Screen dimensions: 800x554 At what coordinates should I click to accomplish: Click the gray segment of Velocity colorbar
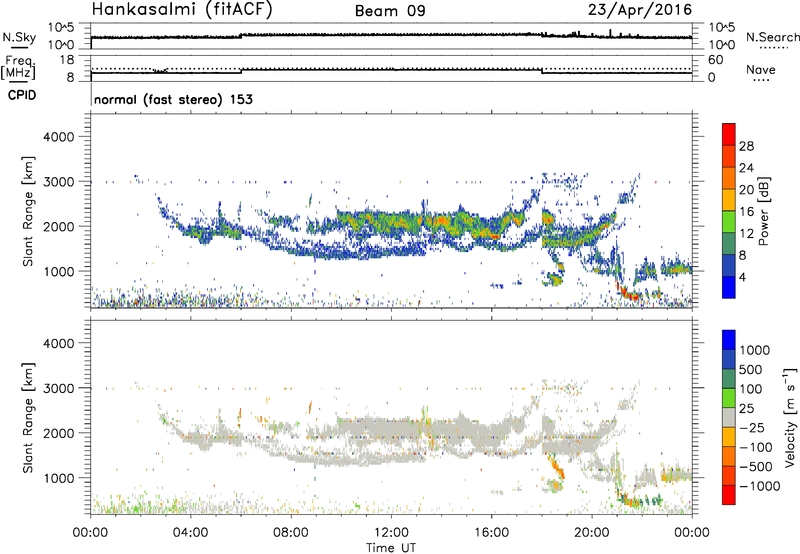(729, 418)
